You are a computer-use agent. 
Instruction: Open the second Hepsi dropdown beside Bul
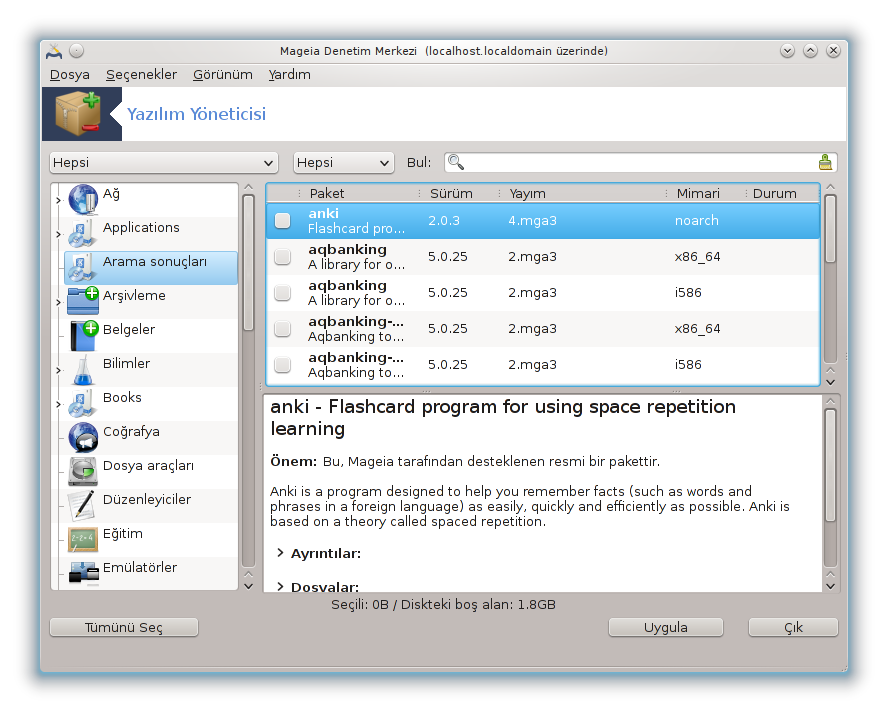tap(343, 163)
